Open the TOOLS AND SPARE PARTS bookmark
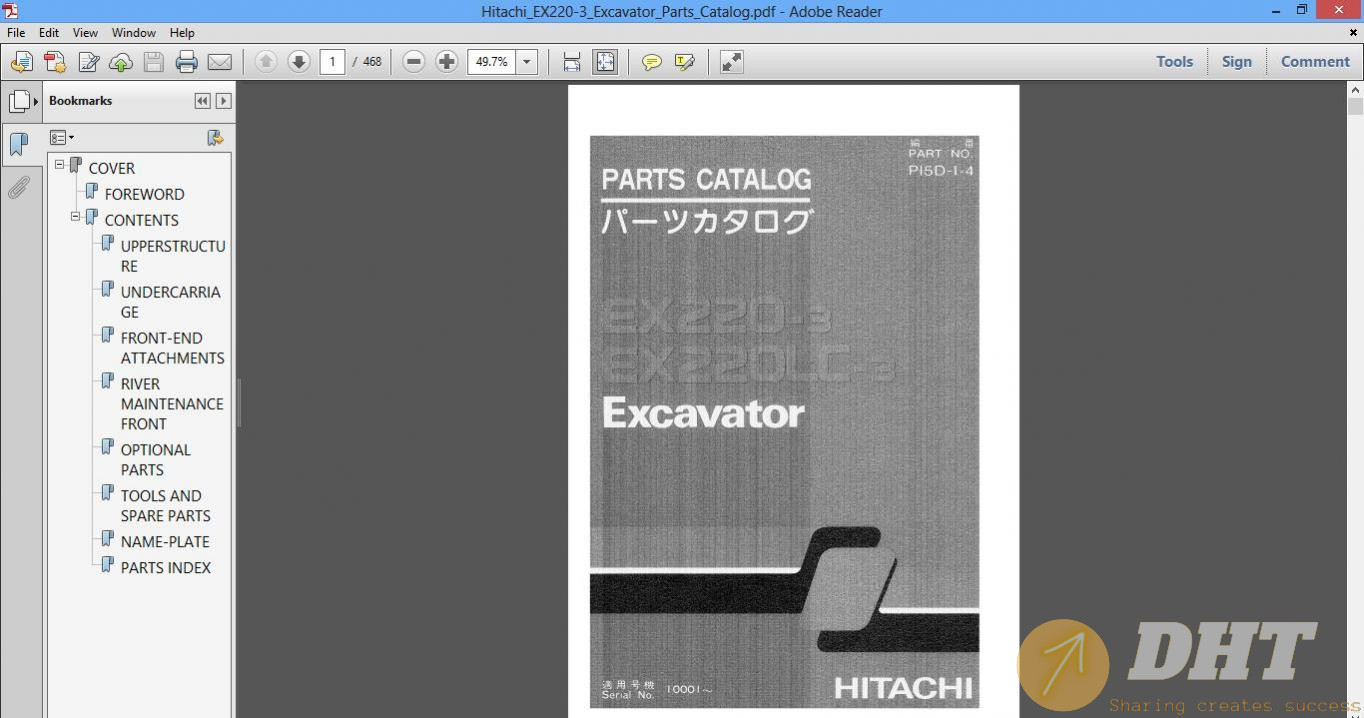 click(x=165, y=506)
